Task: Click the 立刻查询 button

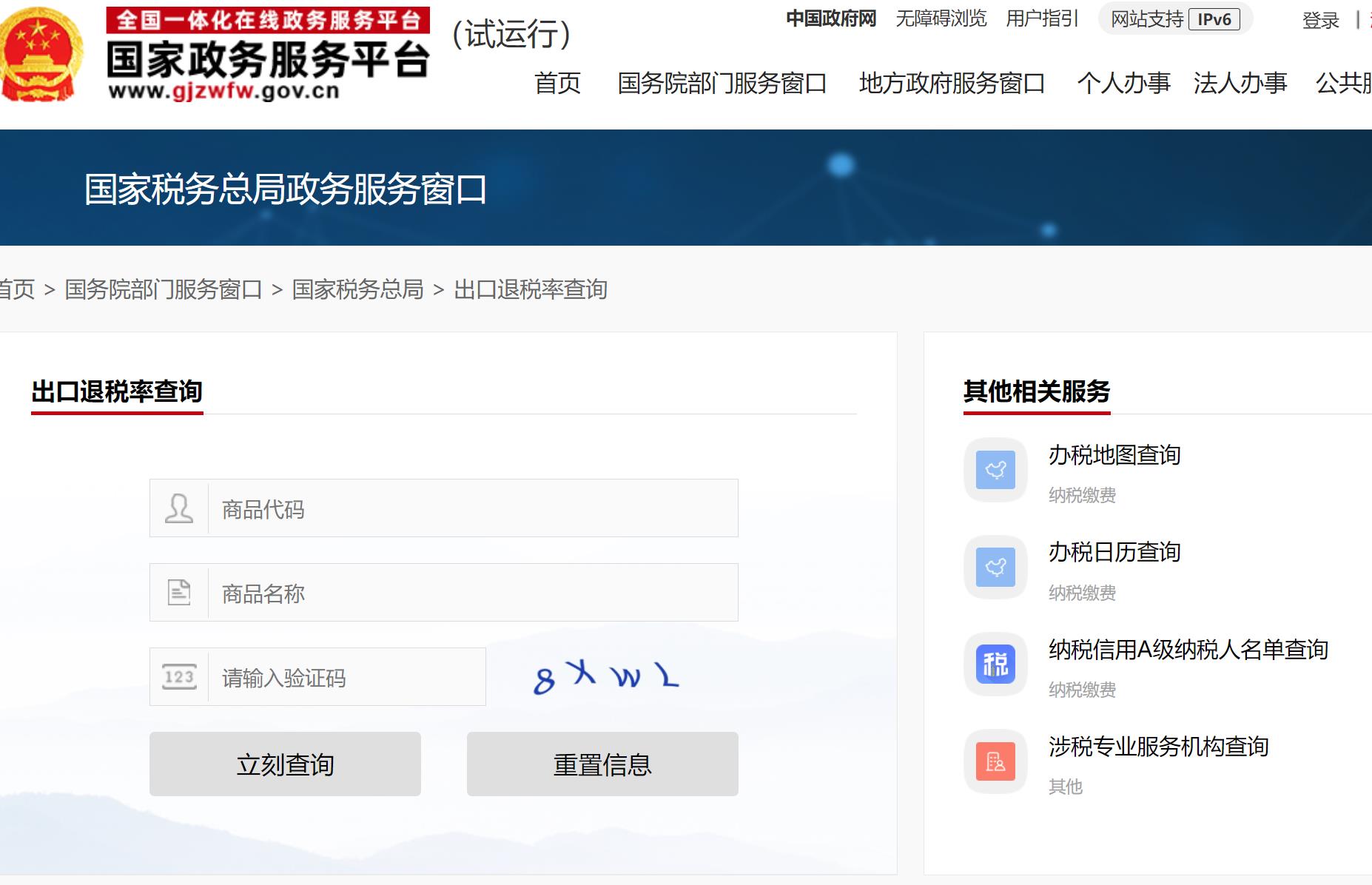Action: click(286, 764)
